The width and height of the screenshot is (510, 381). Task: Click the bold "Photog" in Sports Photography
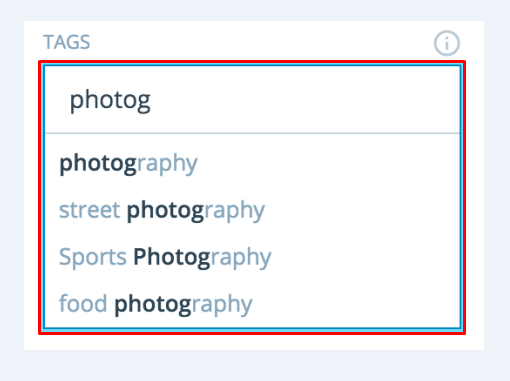click(172, 257)
